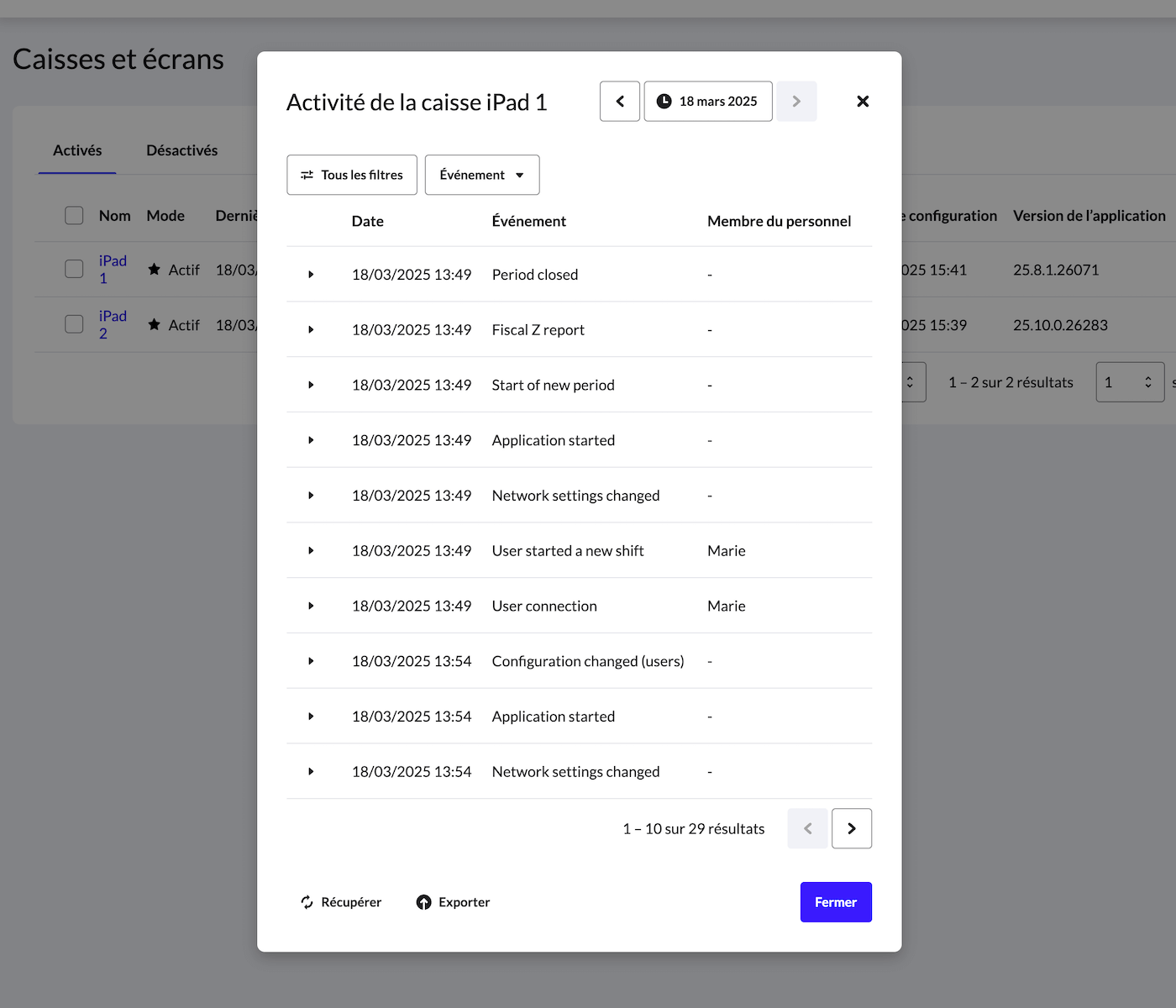Sort by Nom column header
The image size is (1176, 1008).
[x=114, y=216]
